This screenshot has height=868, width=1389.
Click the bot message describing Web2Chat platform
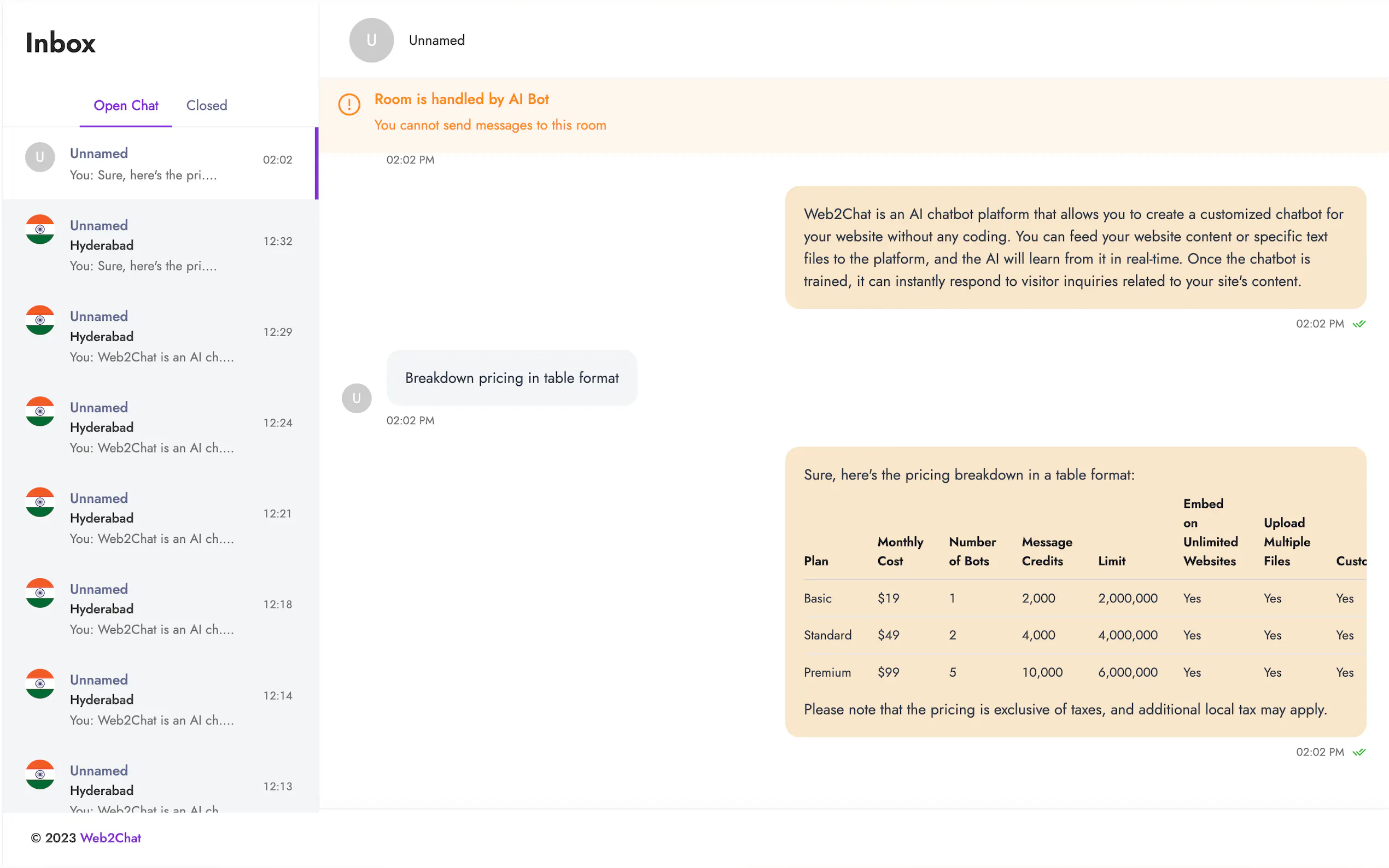click(x=1074, y=247)
